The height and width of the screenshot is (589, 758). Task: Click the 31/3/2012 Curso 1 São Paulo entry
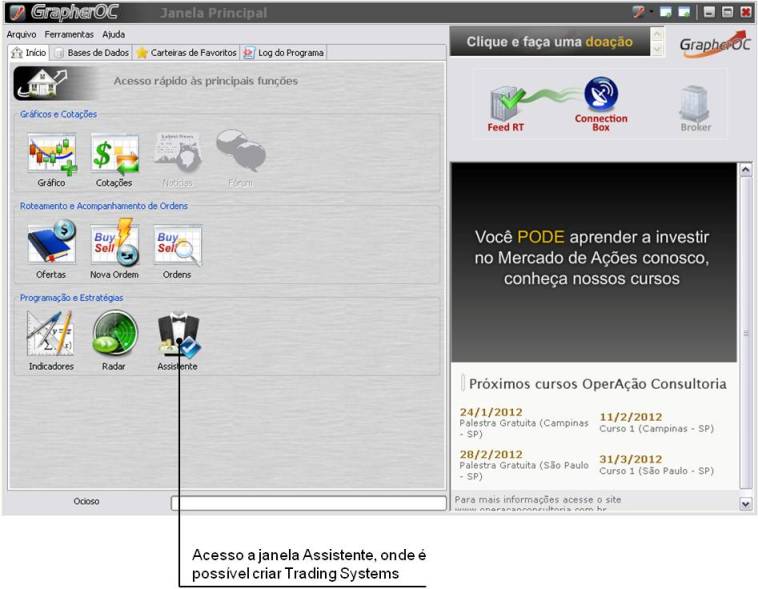pos(656,465)
